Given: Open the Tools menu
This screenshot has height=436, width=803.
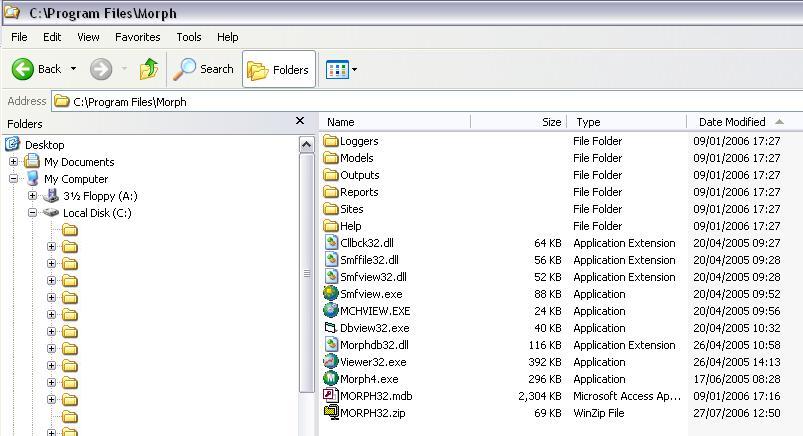Looking at the screenshot, I should click(189, 37).
